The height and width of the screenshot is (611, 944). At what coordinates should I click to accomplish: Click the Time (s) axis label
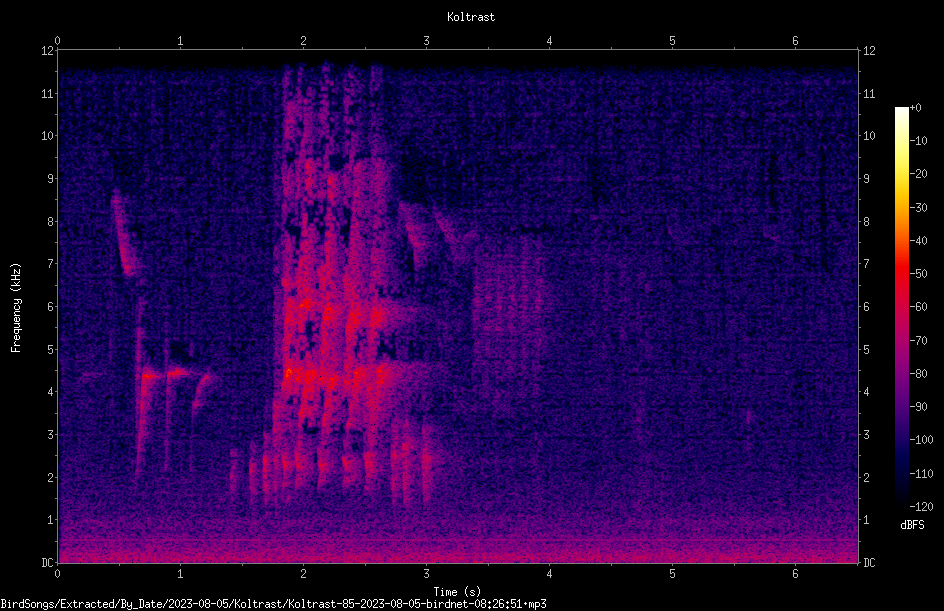pyautogui.click(x=457, y=592)
